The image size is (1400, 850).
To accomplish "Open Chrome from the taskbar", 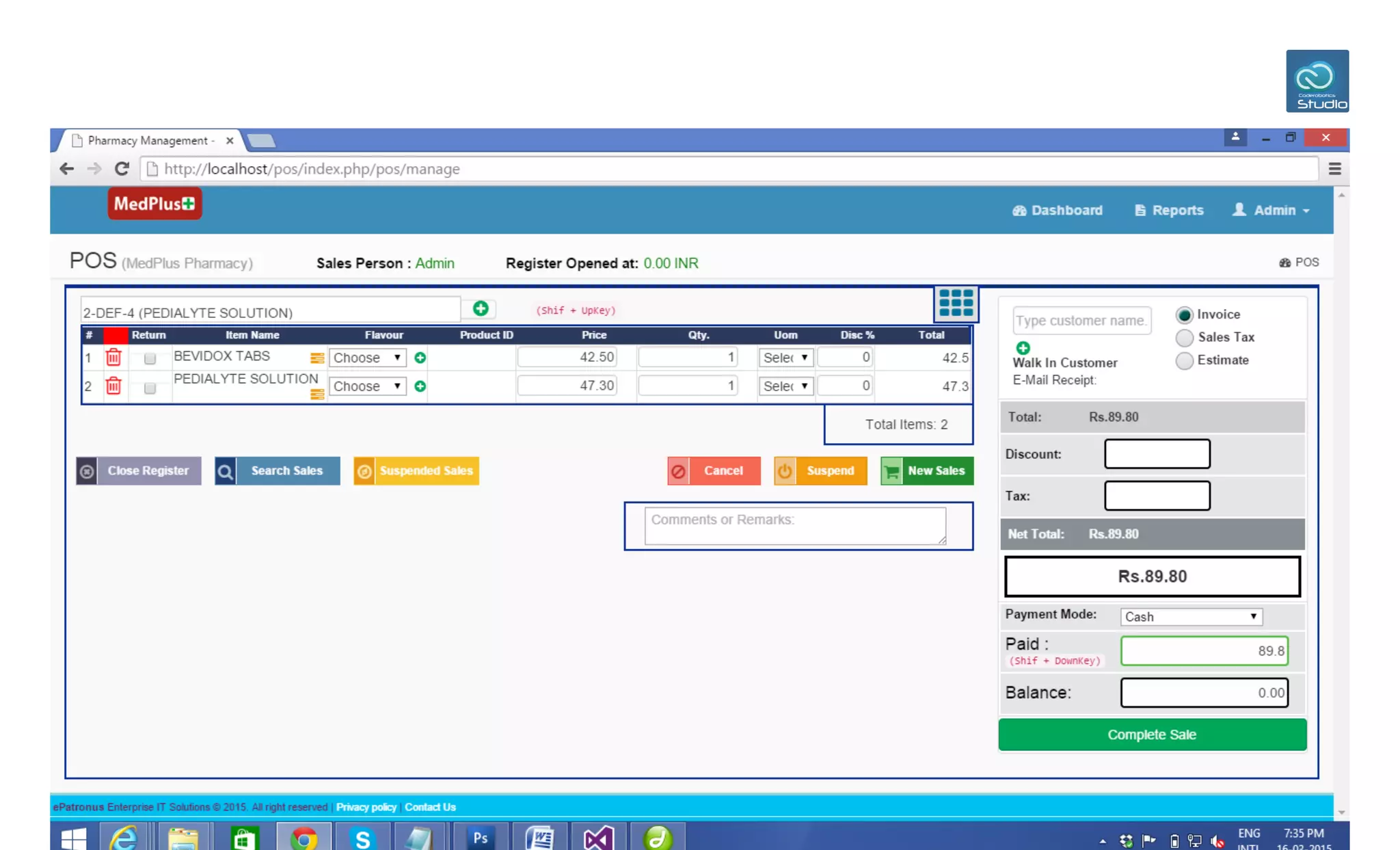I will point(304,837).
